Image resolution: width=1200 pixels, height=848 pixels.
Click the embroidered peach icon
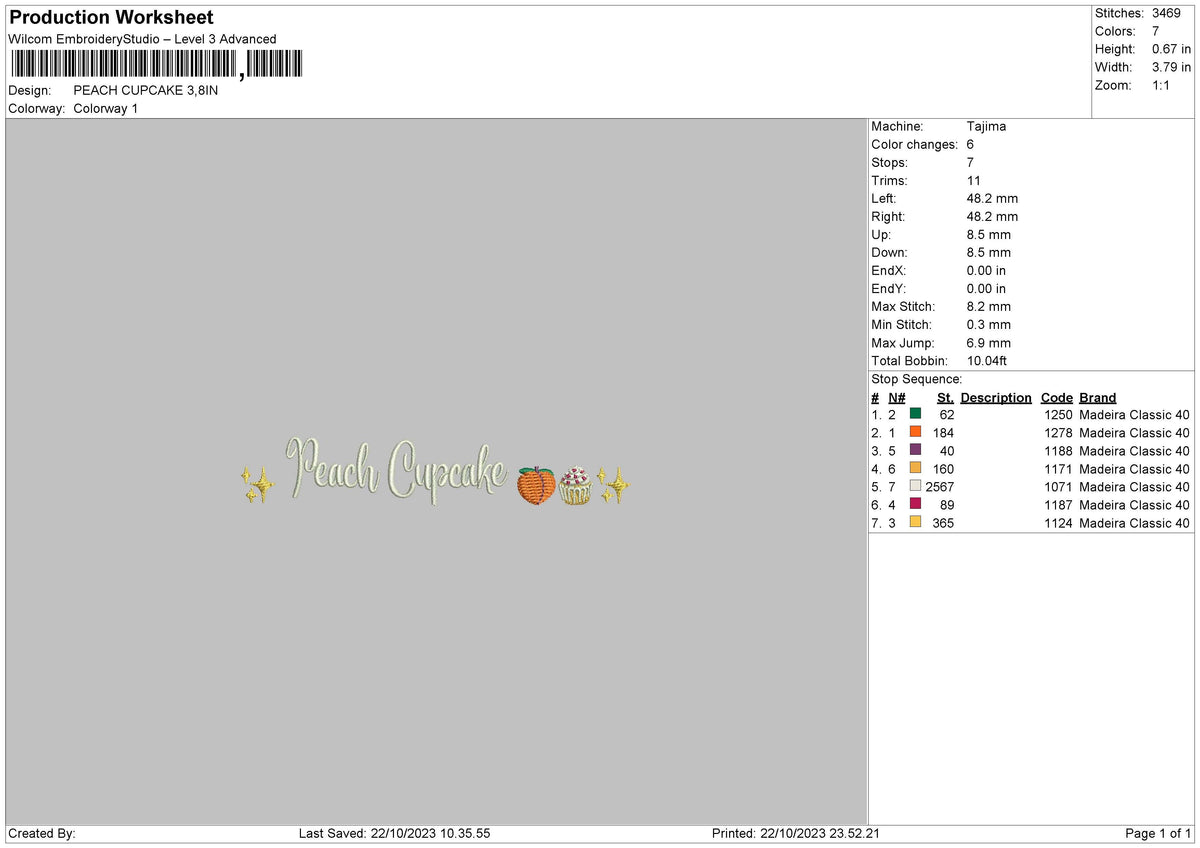536,485
